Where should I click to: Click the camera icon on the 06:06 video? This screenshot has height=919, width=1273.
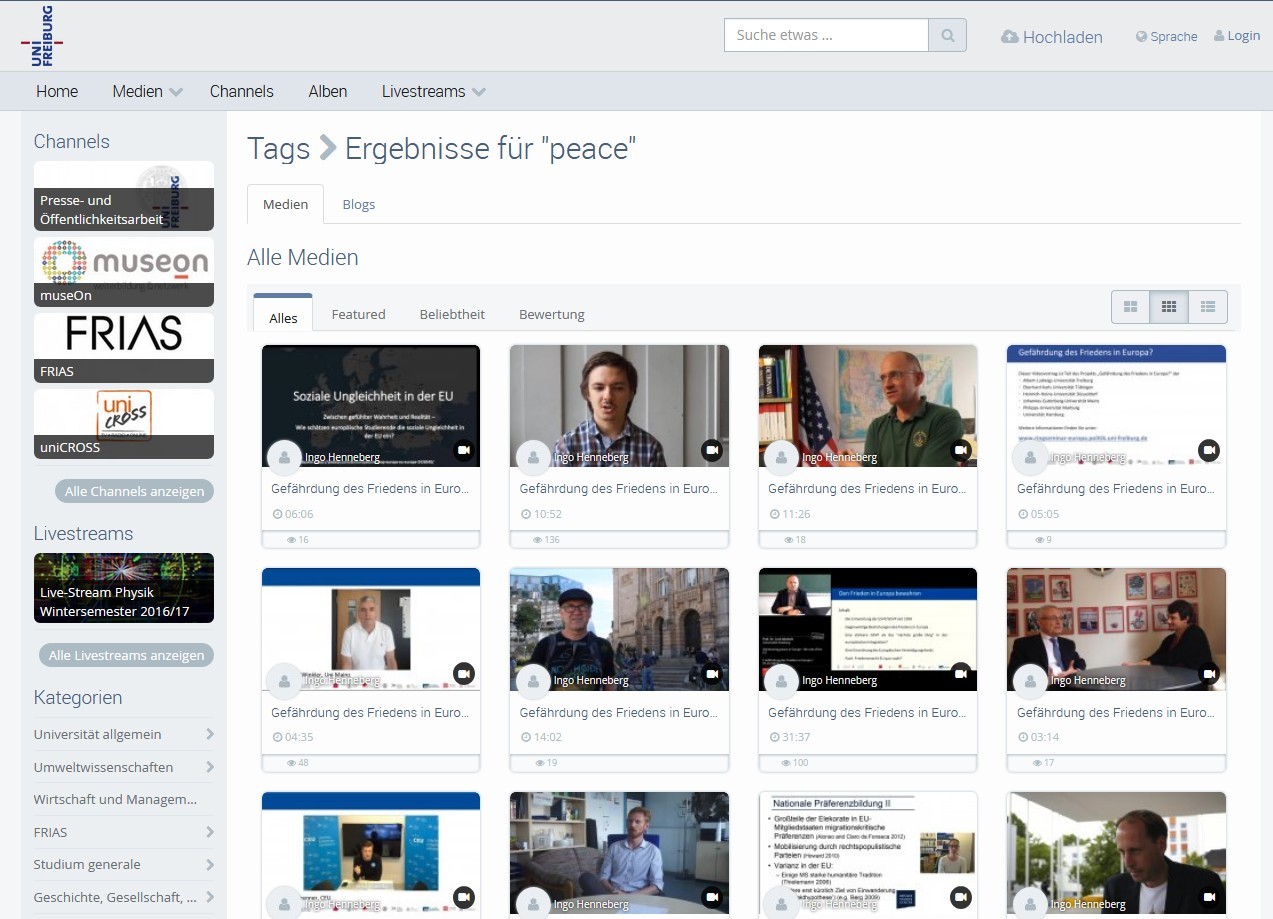[464, 450]
